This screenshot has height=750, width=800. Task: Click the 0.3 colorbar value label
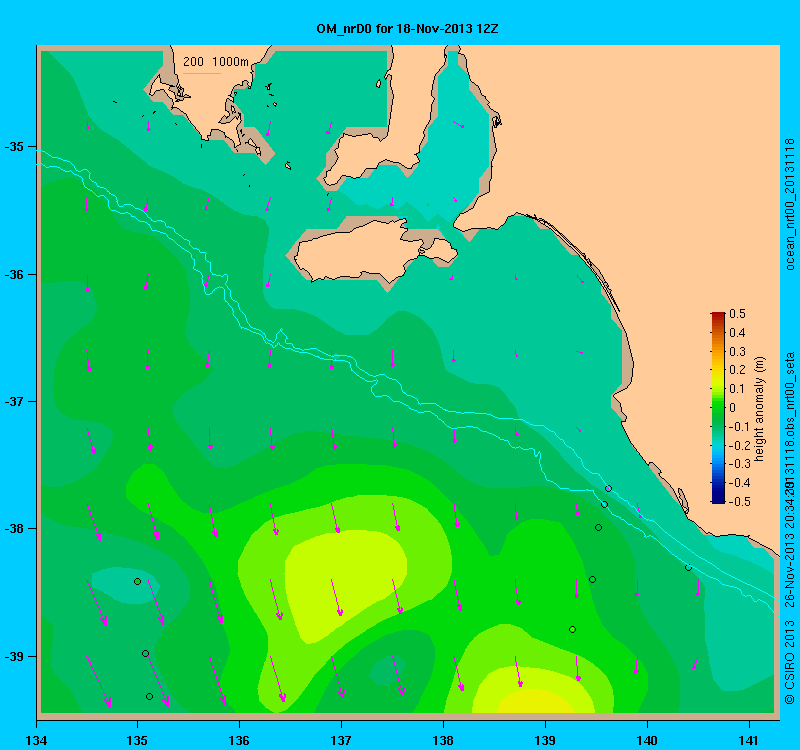[737, 352]
